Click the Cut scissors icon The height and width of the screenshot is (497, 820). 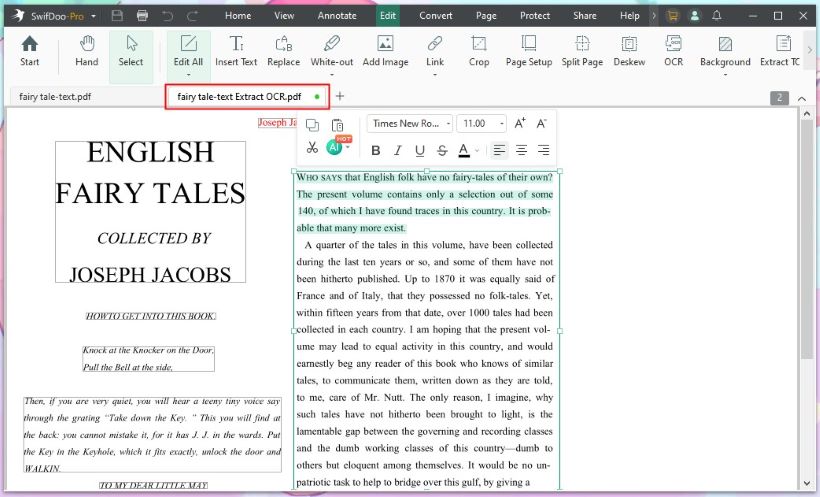312,148
